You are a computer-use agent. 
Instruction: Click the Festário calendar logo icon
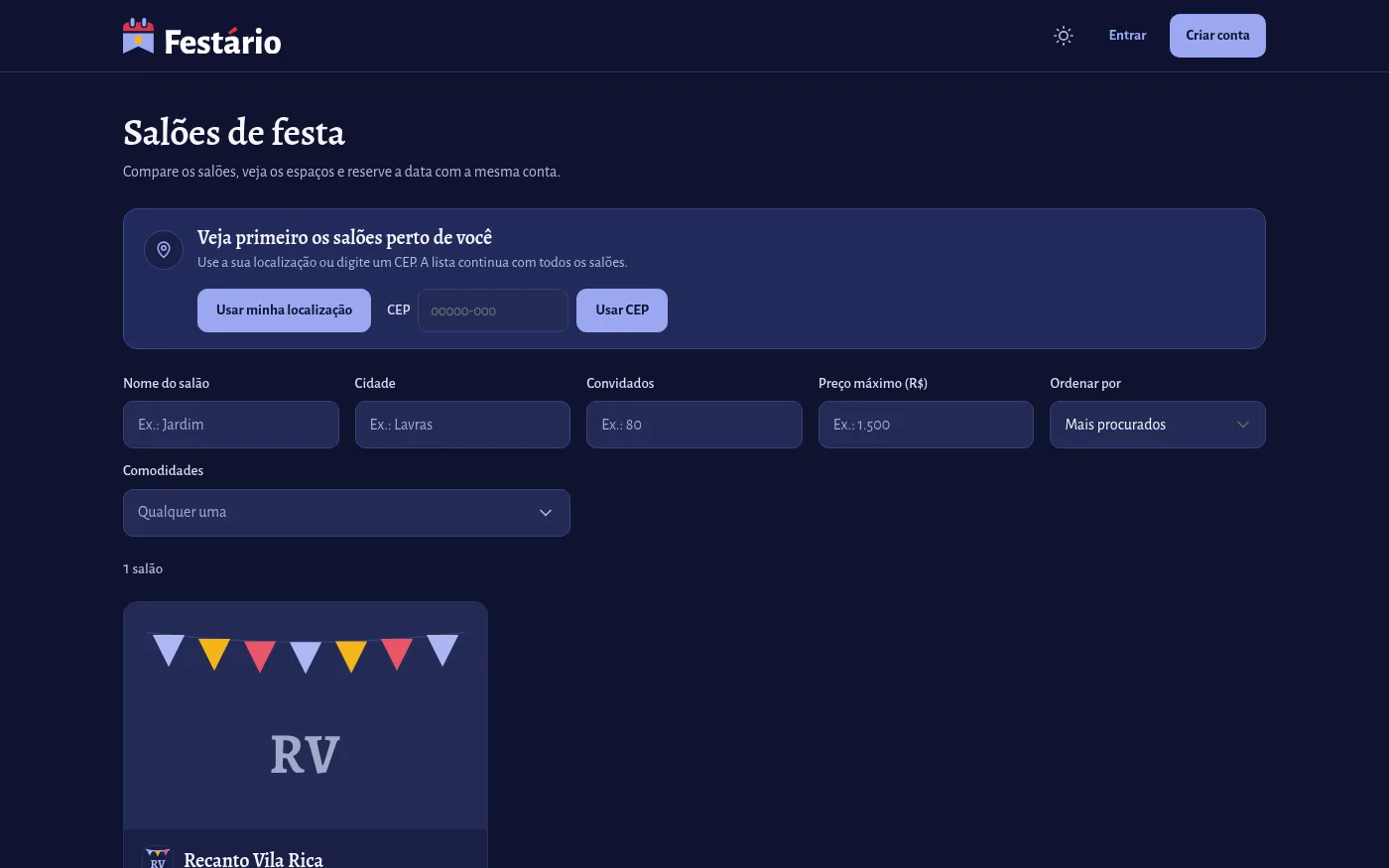pos(139,37)
